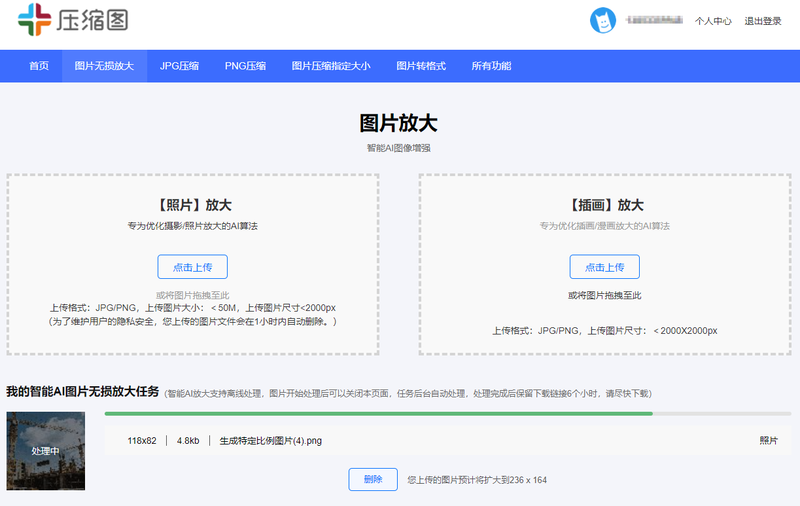Image resolution: width=800 pixels, height=506 pixels.
Task: Open the 图片压缩指定大小 tab
Action: (331, 66)
